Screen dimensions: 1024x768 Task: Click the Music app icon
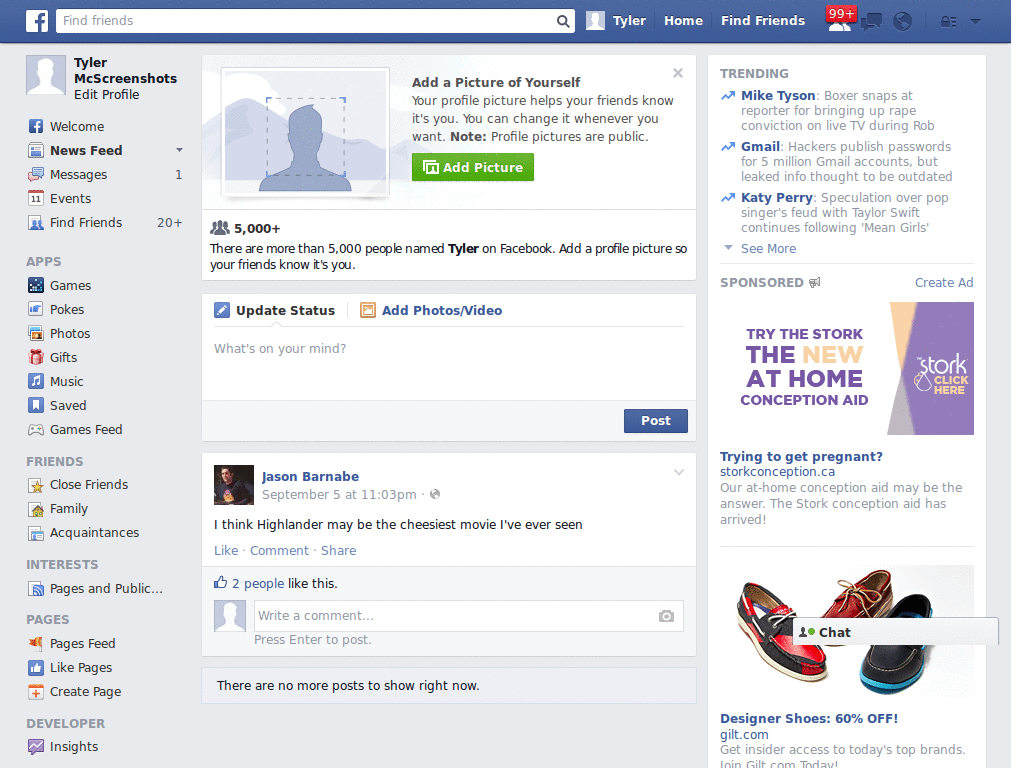coord(36,381)
